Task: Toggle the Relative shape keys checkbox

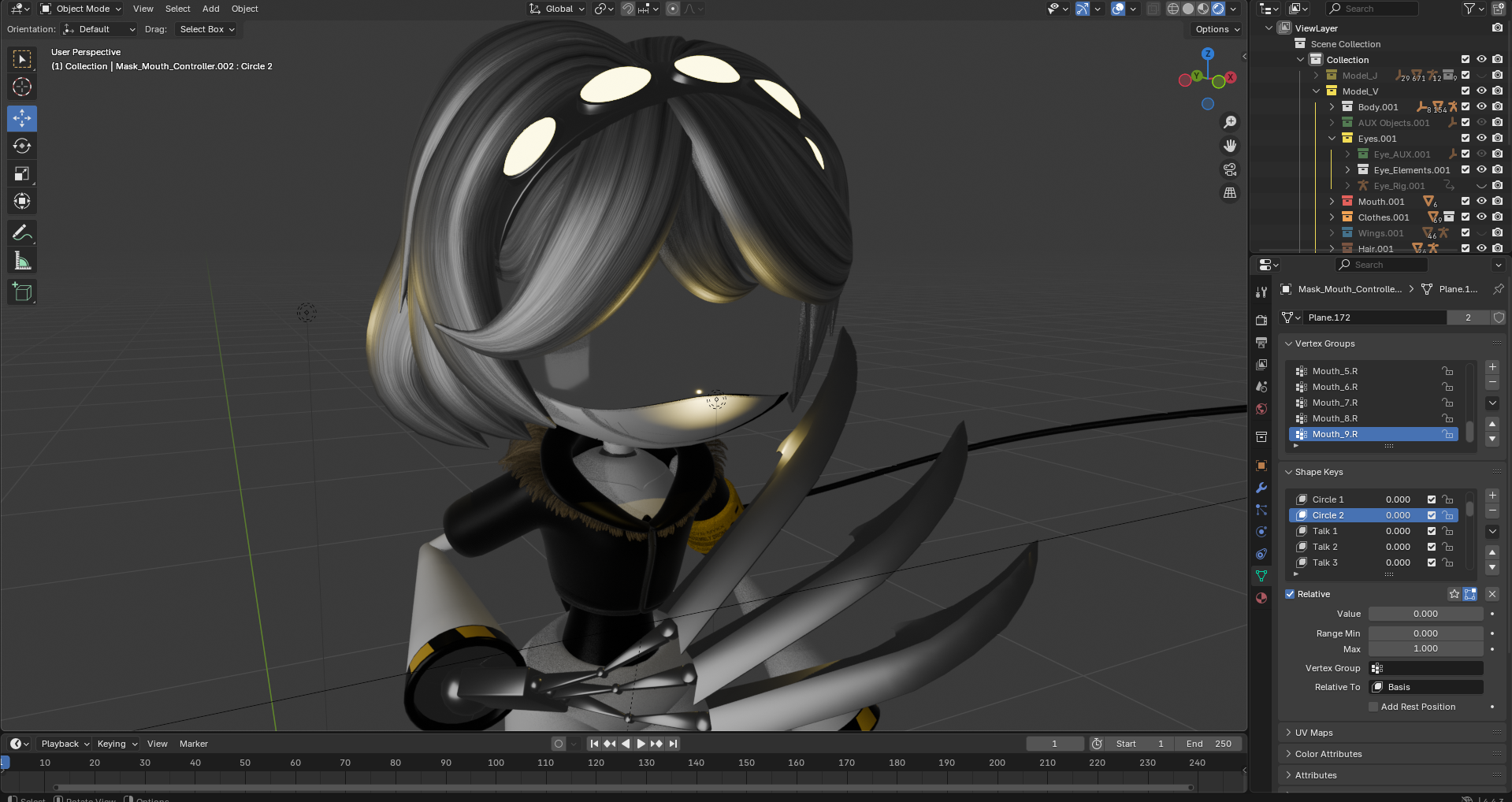Action: coord(1290,594)
